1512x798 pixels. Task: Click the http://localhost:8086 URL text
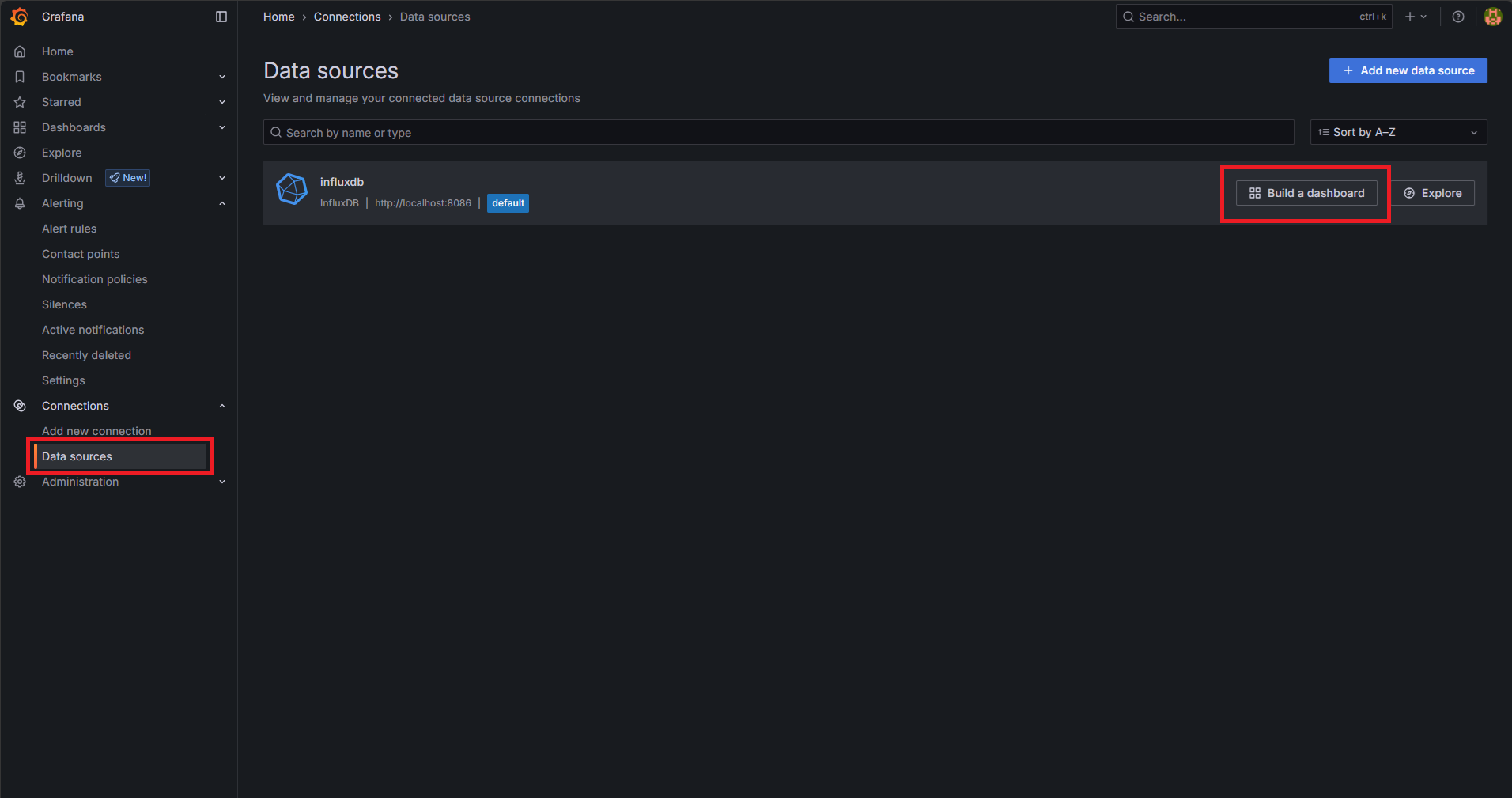(423, 203)
